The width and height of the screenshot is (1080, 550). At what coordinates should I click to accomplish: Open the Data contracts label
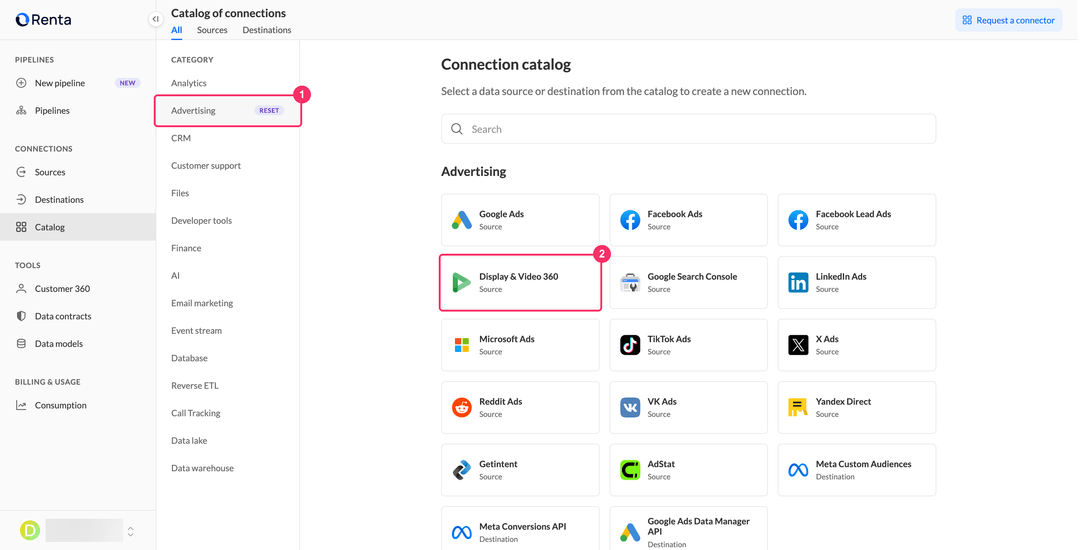point(63,316)
